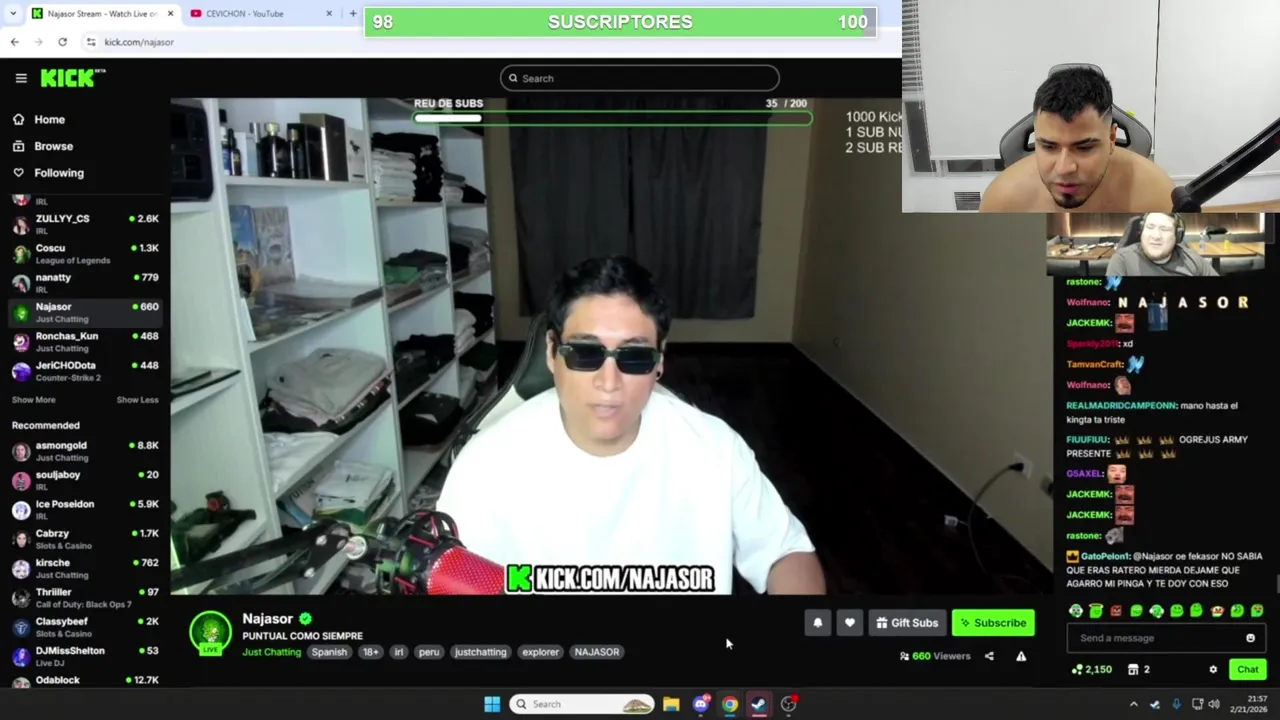The image size is (1280, 720).
Task: Select the peru tag
Action: 429,652
